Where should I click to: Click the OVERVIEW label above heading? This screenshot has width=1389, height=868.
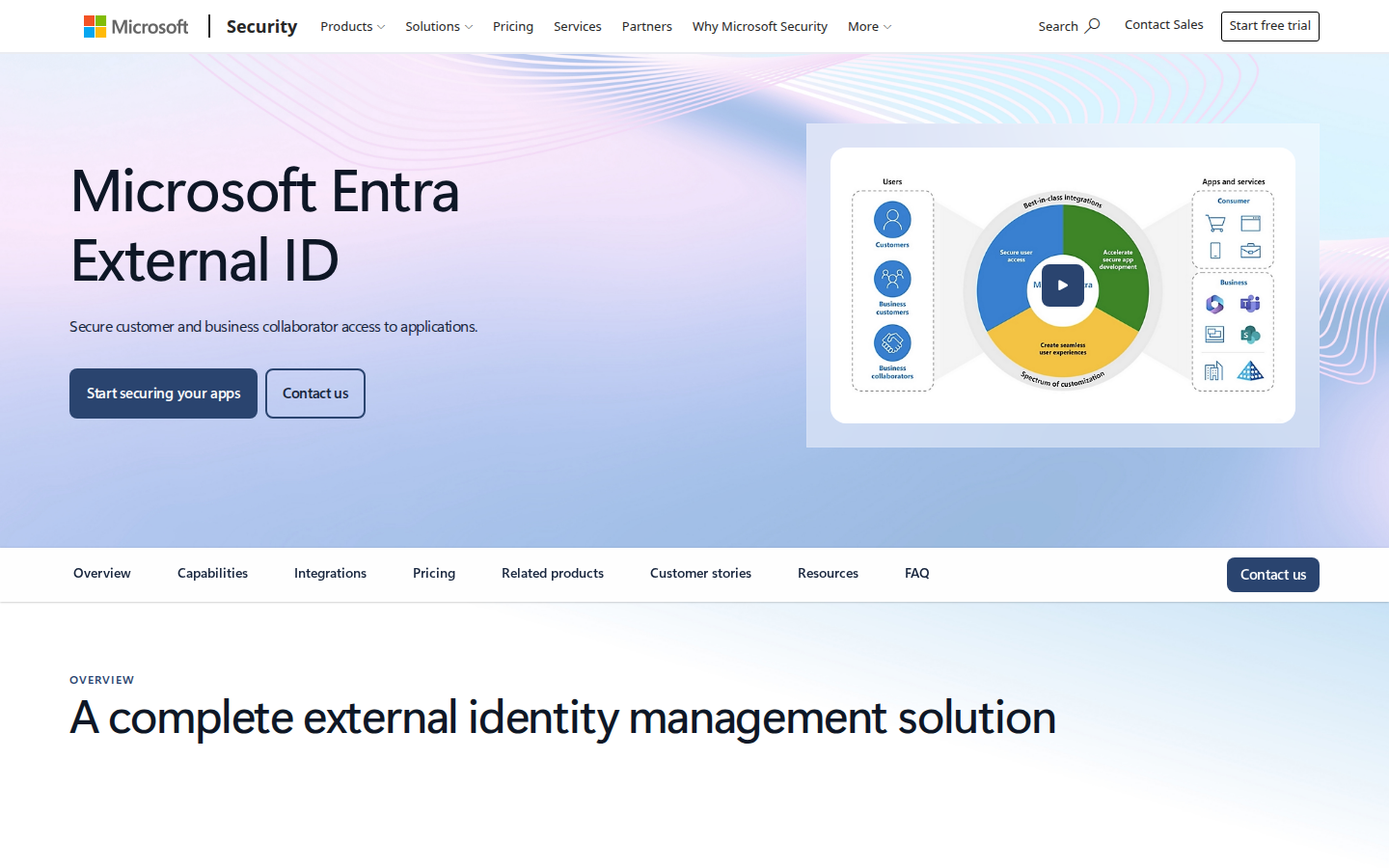(x=102, y=680)
